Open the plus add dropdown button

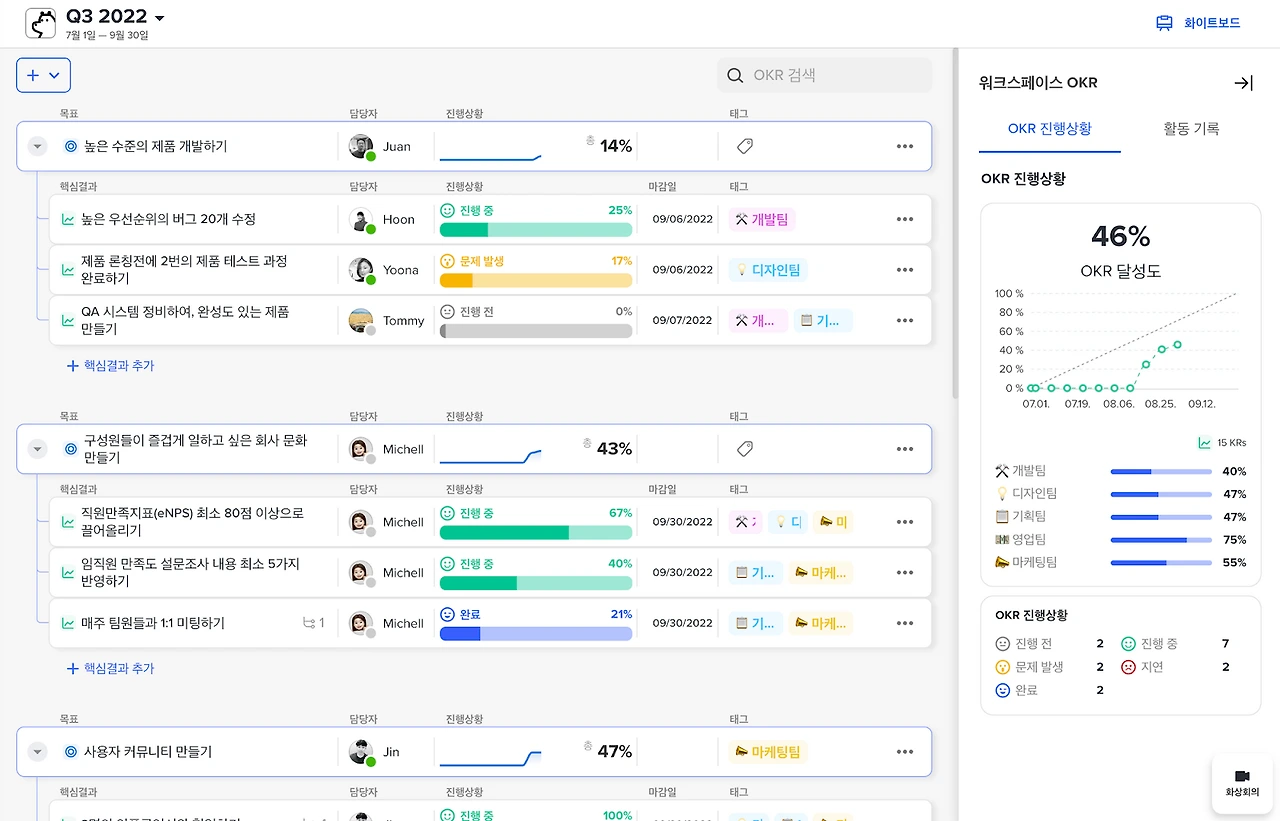coord(43,75)
